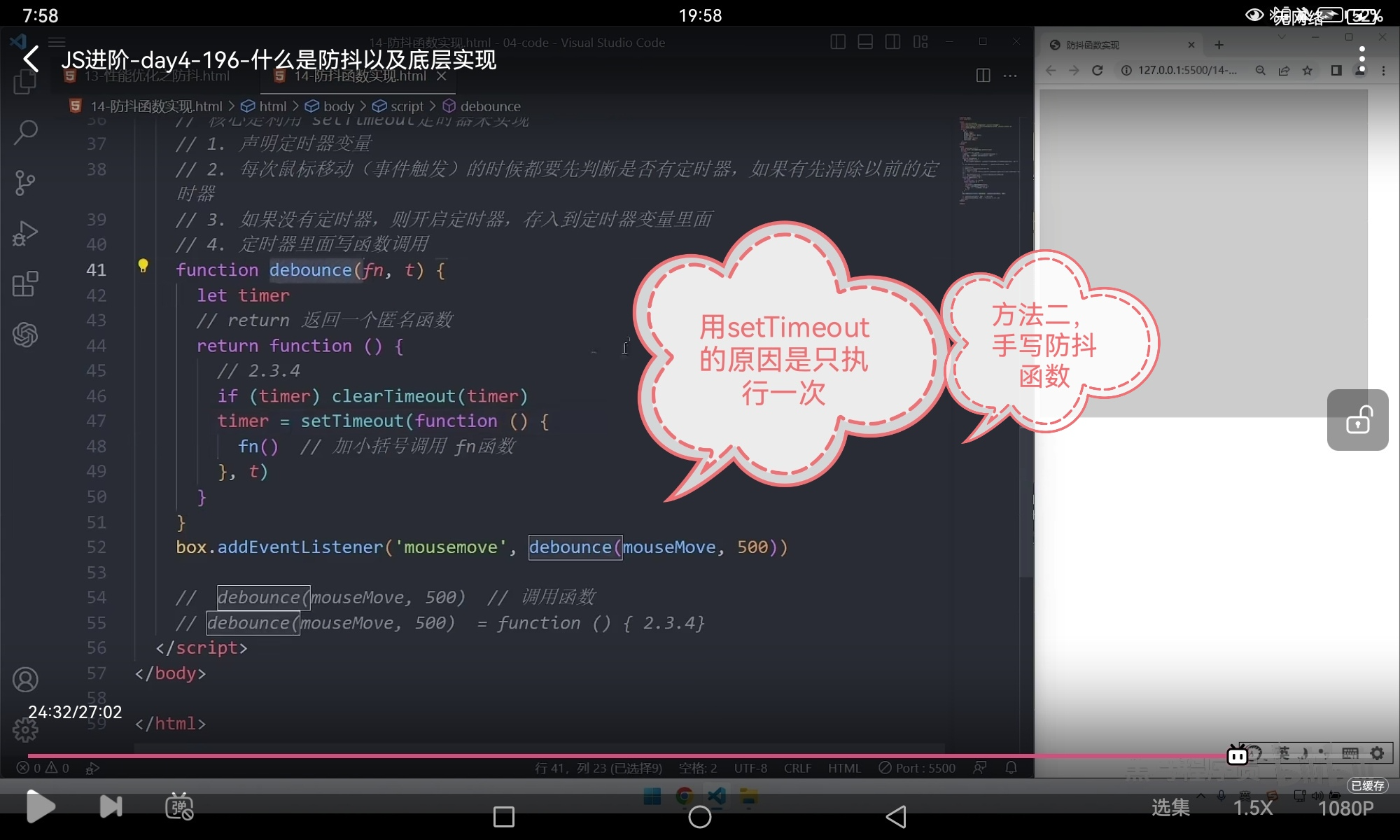Switch to 13-性能优化之防抖.html editor tab

(156, 76)
